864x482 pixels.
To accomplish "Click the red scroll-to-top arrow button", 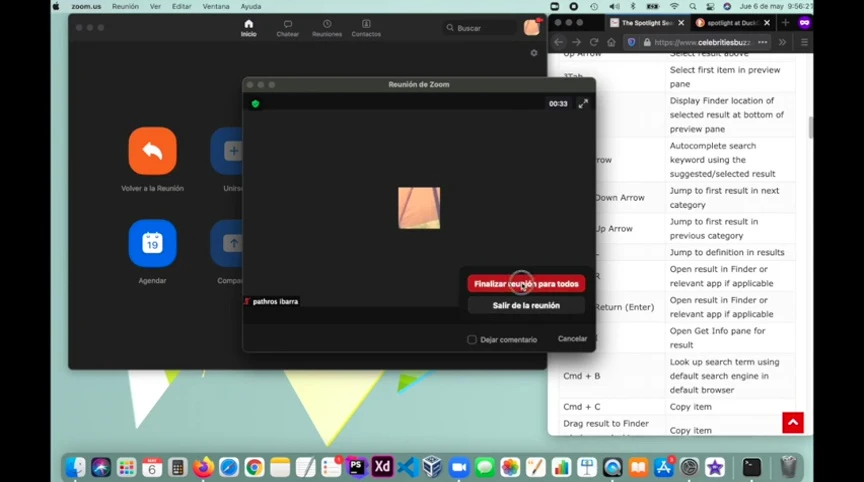I will (793, 423).
